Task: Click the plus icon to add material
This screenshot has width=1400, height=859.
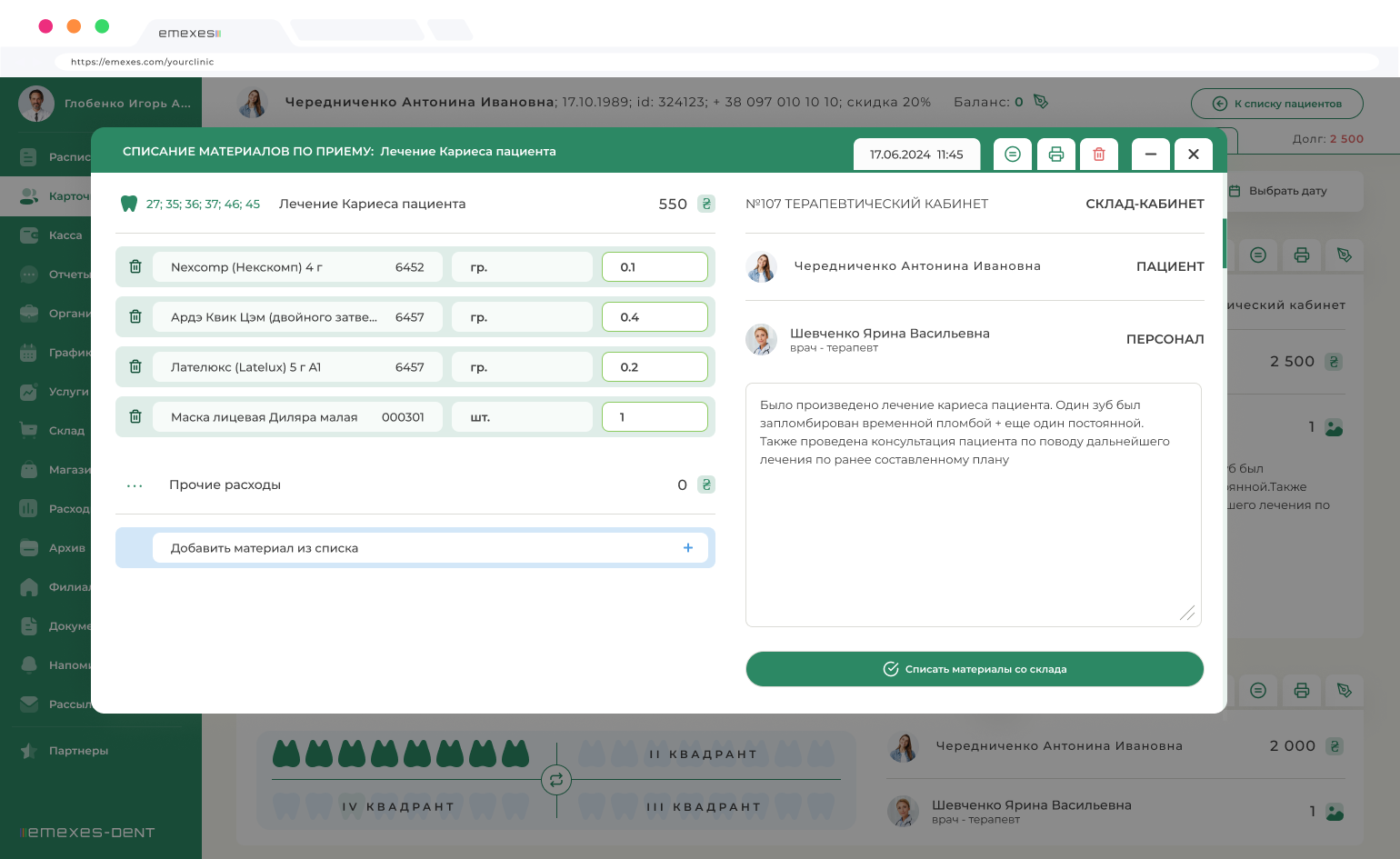Action: (688, 548)
